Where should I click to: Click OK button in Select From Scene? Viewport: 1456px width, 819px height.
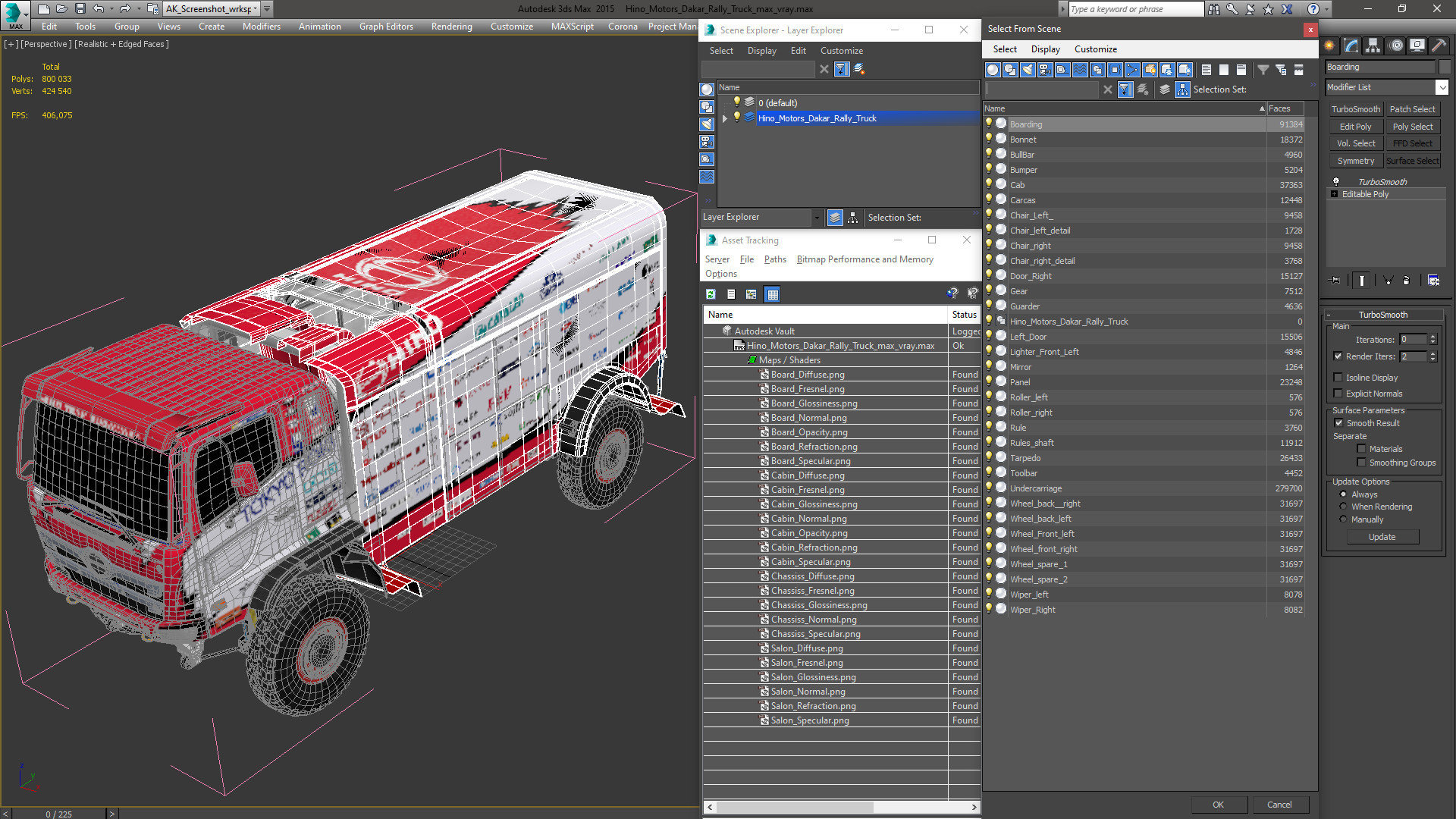click(x=1218, y=805)
